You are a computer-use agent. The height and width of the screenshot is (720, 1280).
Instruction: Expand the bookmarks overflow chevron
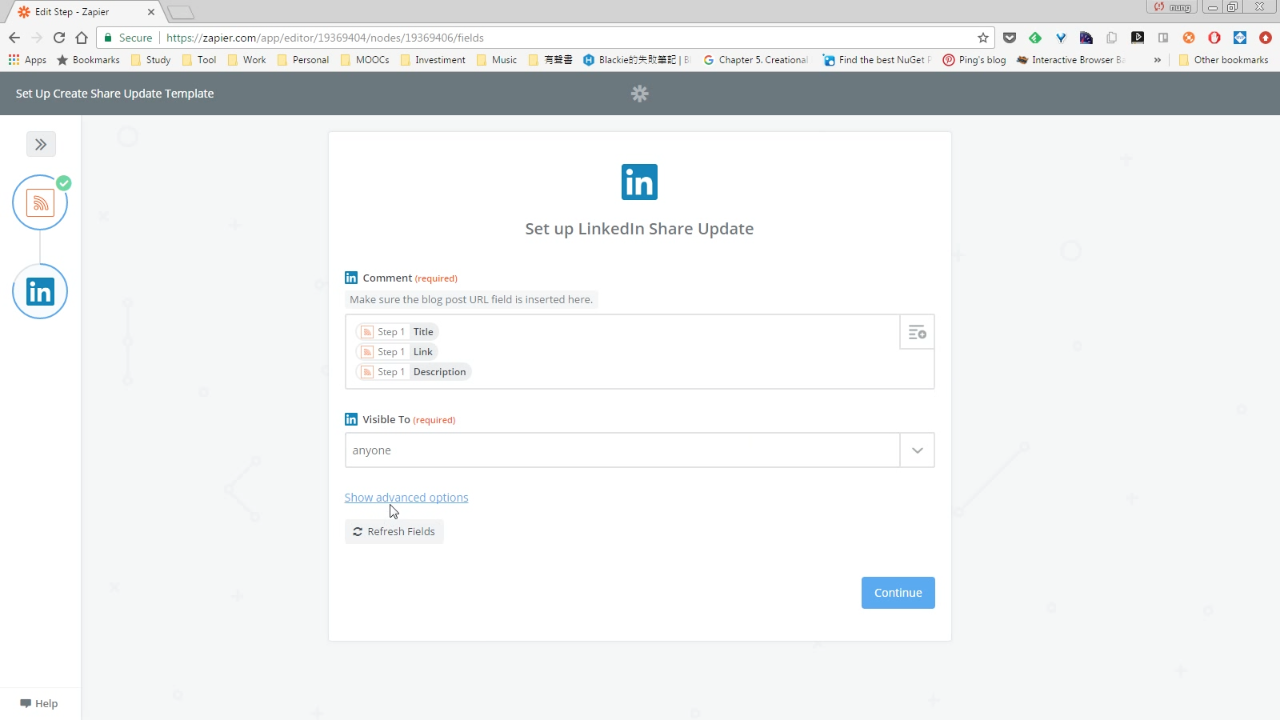click(1157, 60)
